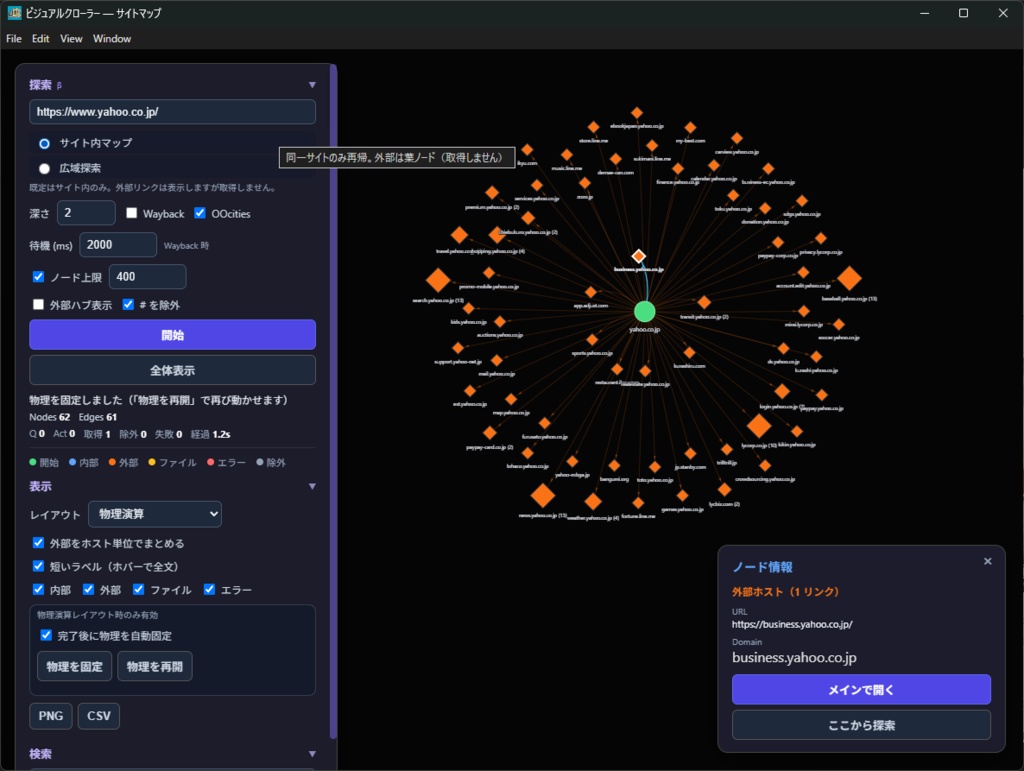Select the sports.yahoo.co.jp node

[x=592, y=339]
